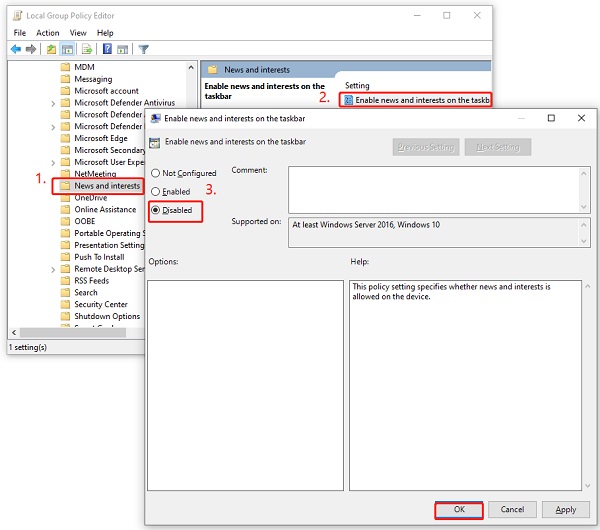Open the File menu
This screenshot has width=600, height=530.
click(20, 33)
